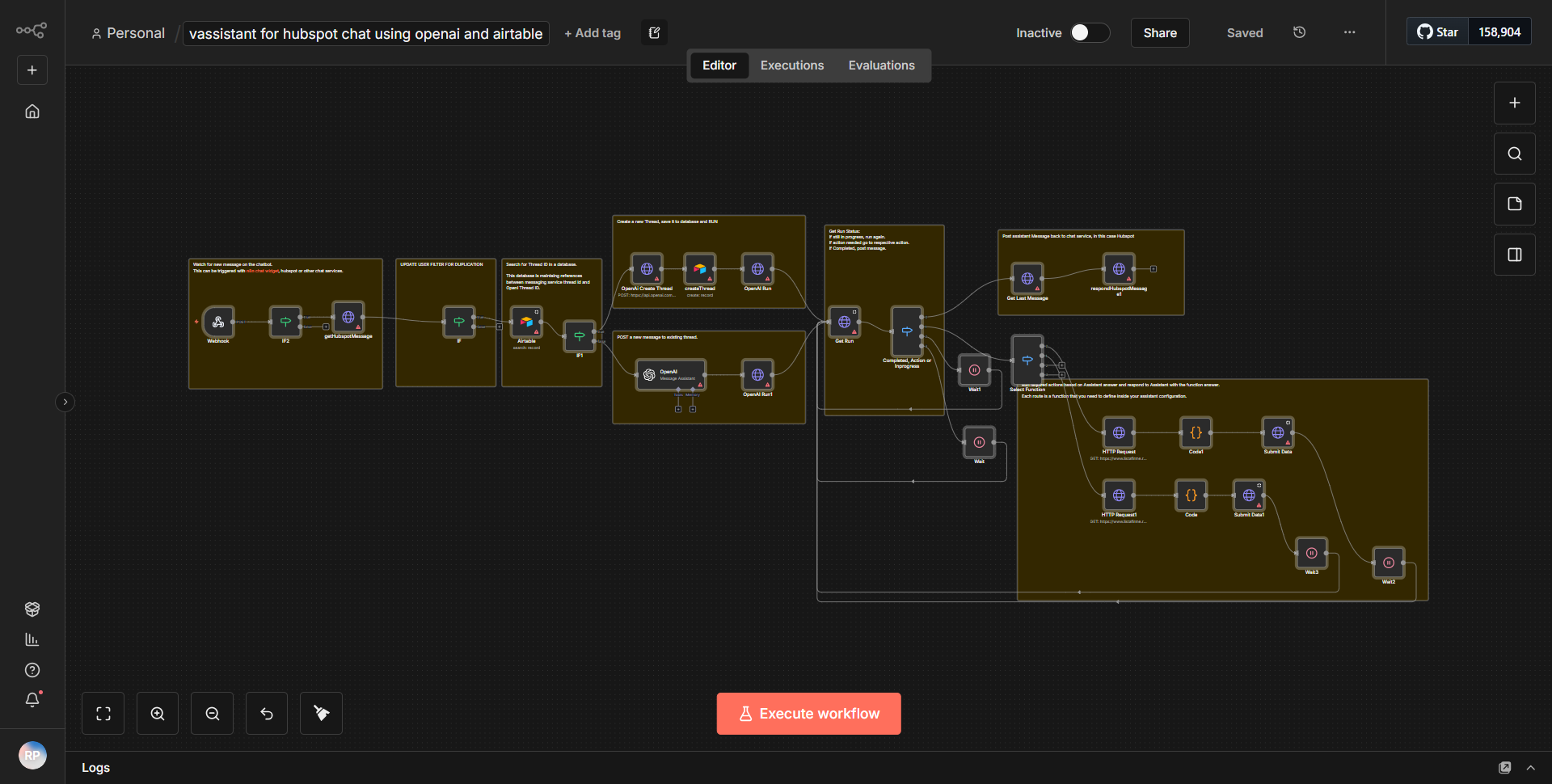Open the Templates section in the sidebar

(x=32, y=609)
